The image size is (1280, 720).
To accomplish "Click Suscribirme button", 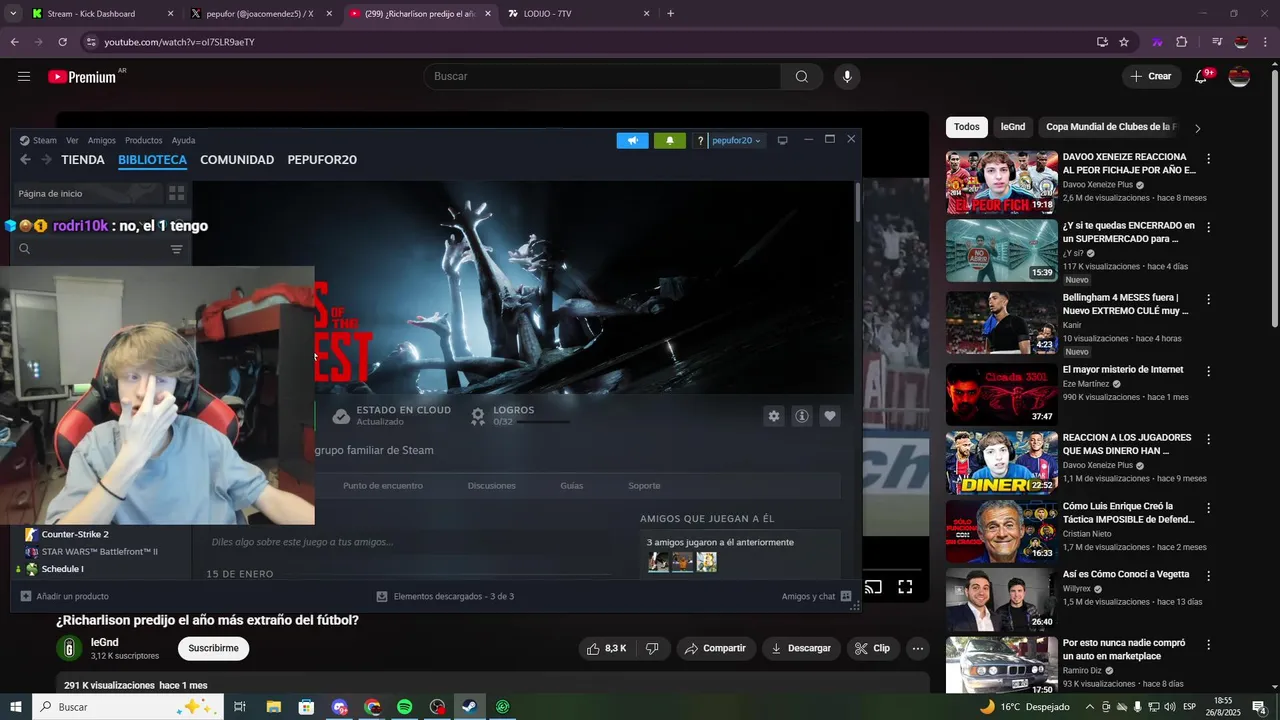I will pos(214,648).
